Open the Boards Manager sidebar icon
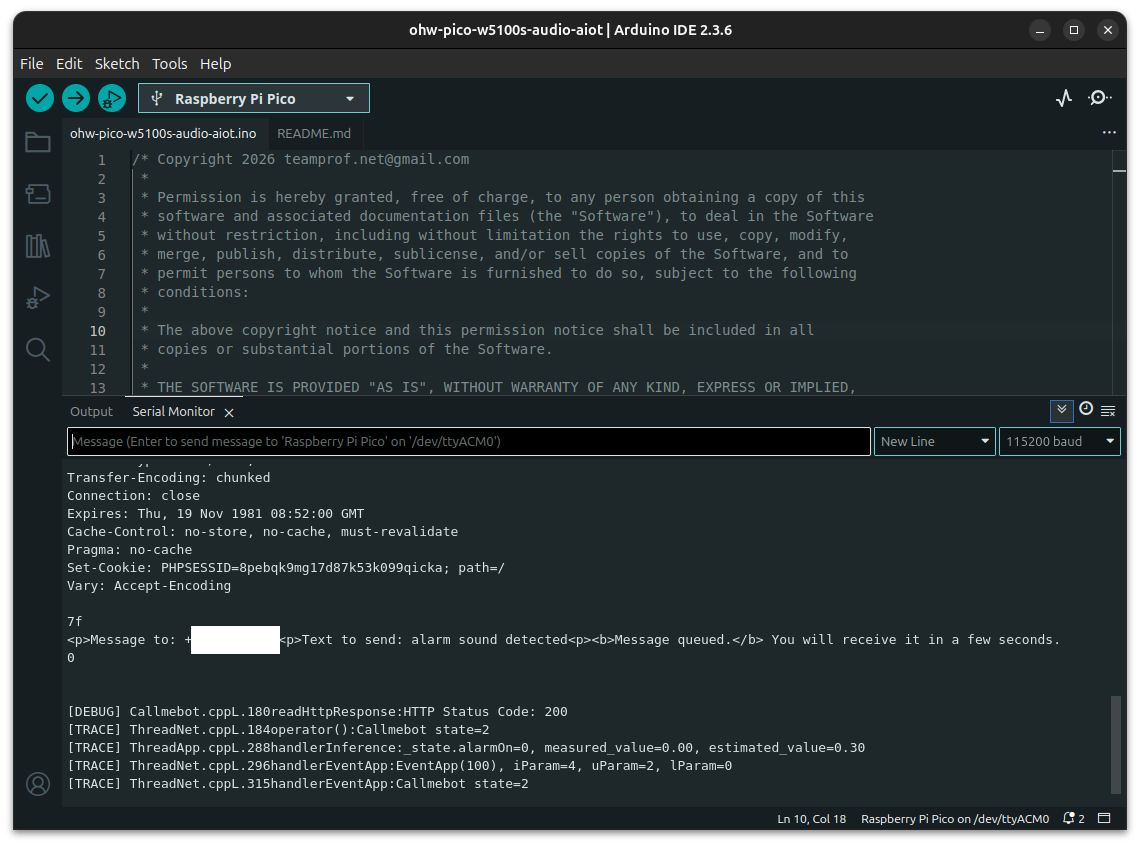Screen dimensions: 1140x846 tap(38, 194)
